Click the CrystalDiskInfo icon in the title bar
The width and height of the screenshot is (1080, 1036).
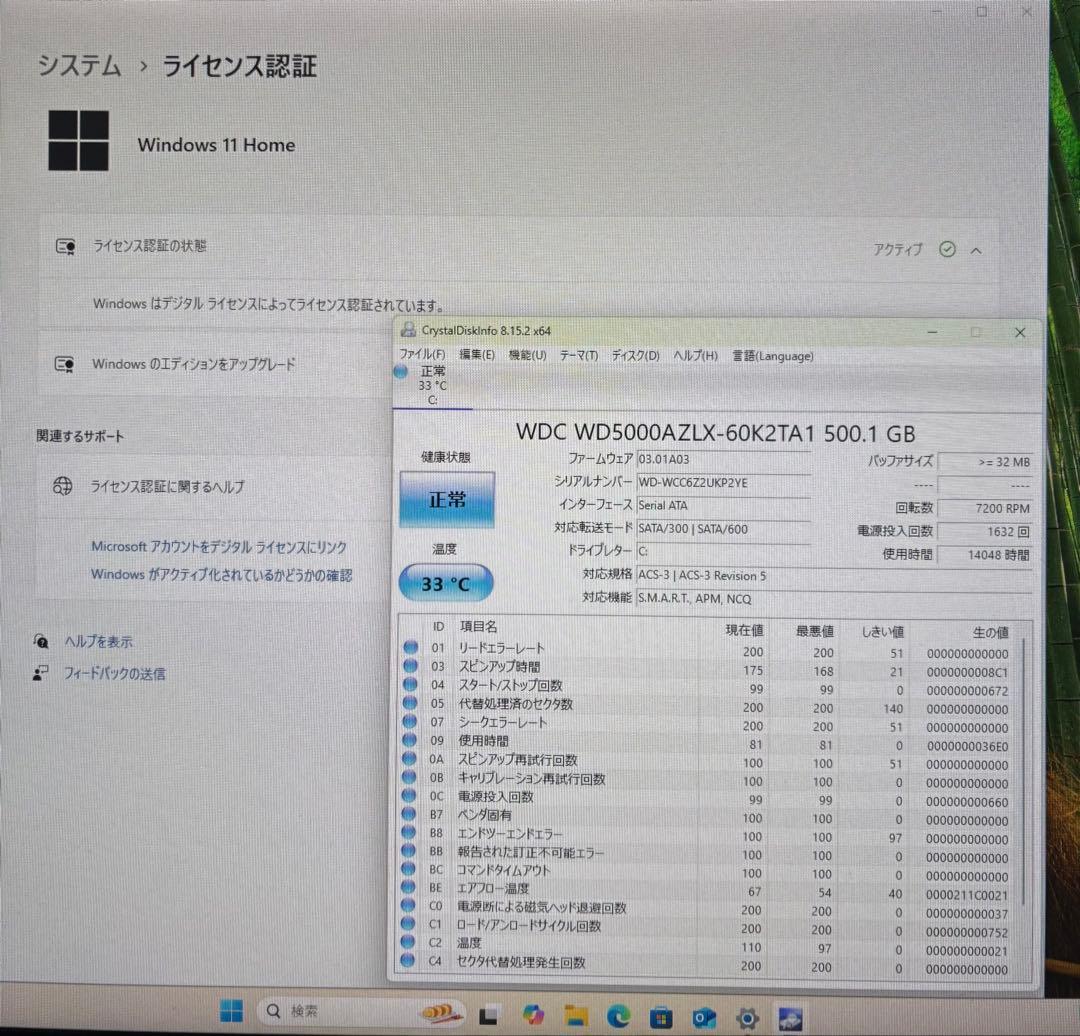click(x=407, y=330)
